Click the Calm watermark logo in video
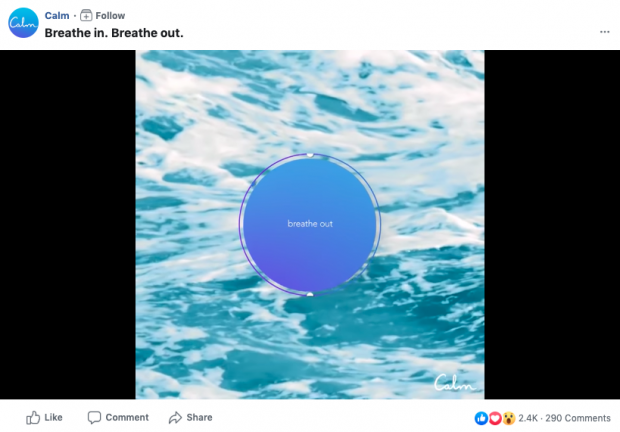 [454, 383]
